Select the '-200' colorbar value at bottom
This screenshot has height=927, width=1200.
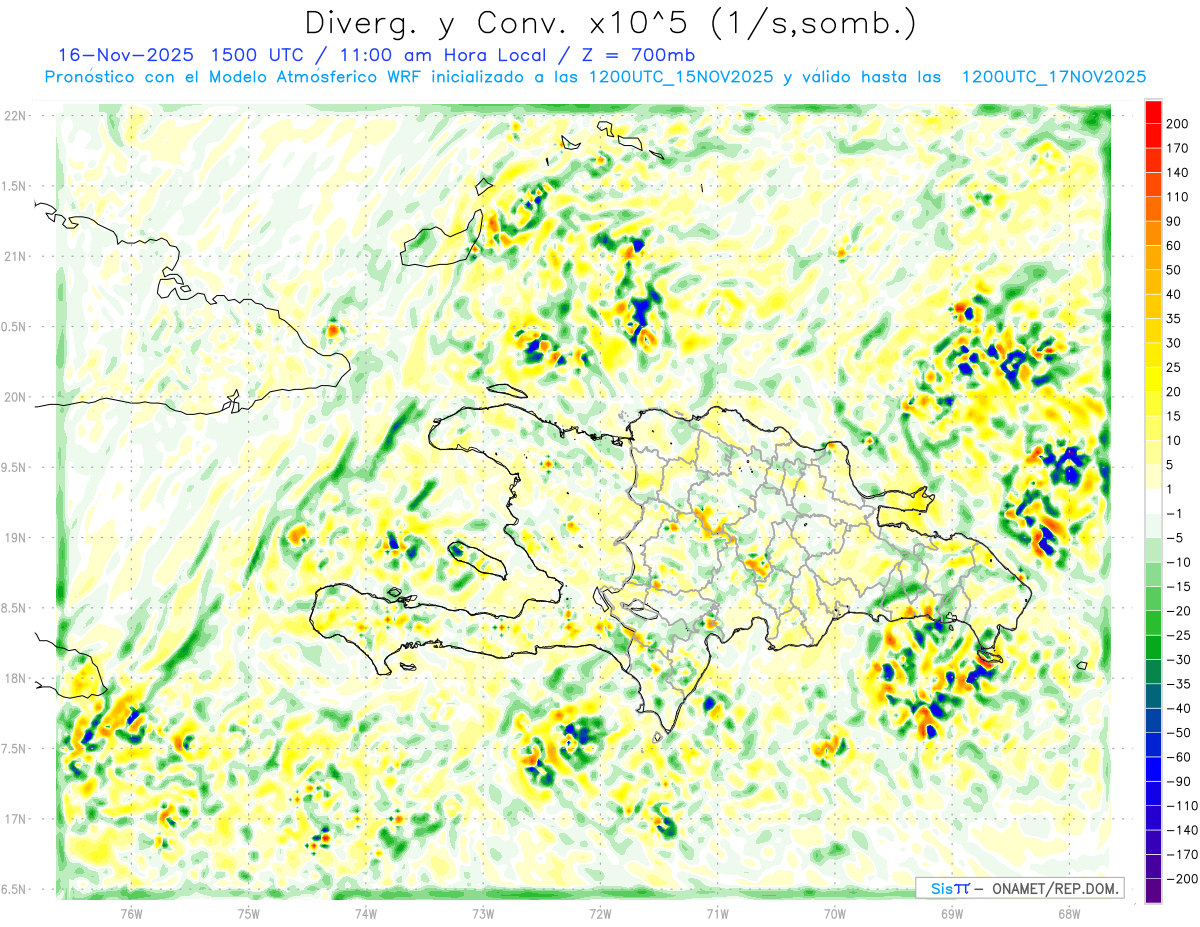1180,879
